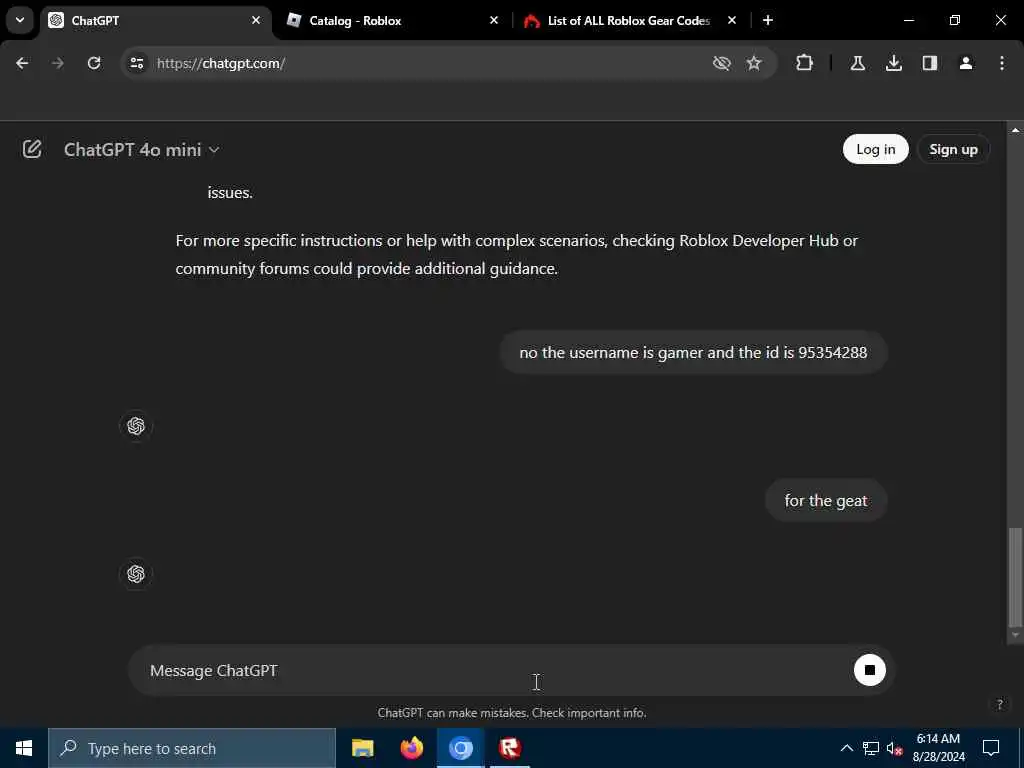Go forward with the forward arrow
The height and width of the screenshot is (768, 1024).
(57, 63)
